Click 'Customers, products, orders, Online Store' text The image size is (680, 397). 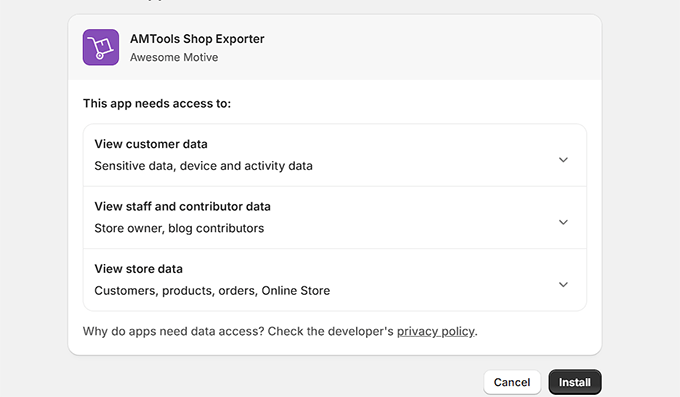212,291
